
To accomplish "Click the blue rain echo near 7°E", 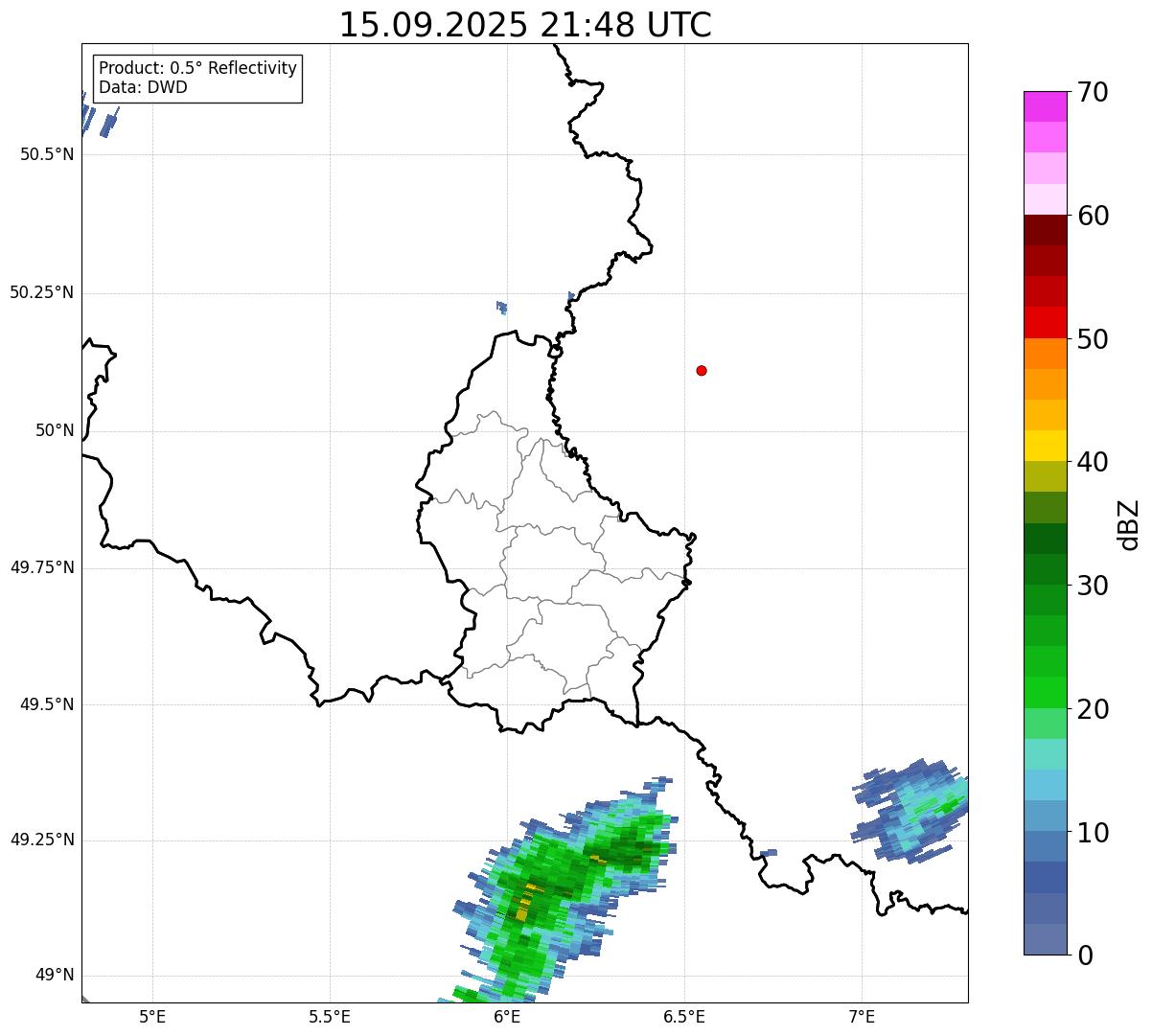I will pyautogui.click(x=910, y=810).
